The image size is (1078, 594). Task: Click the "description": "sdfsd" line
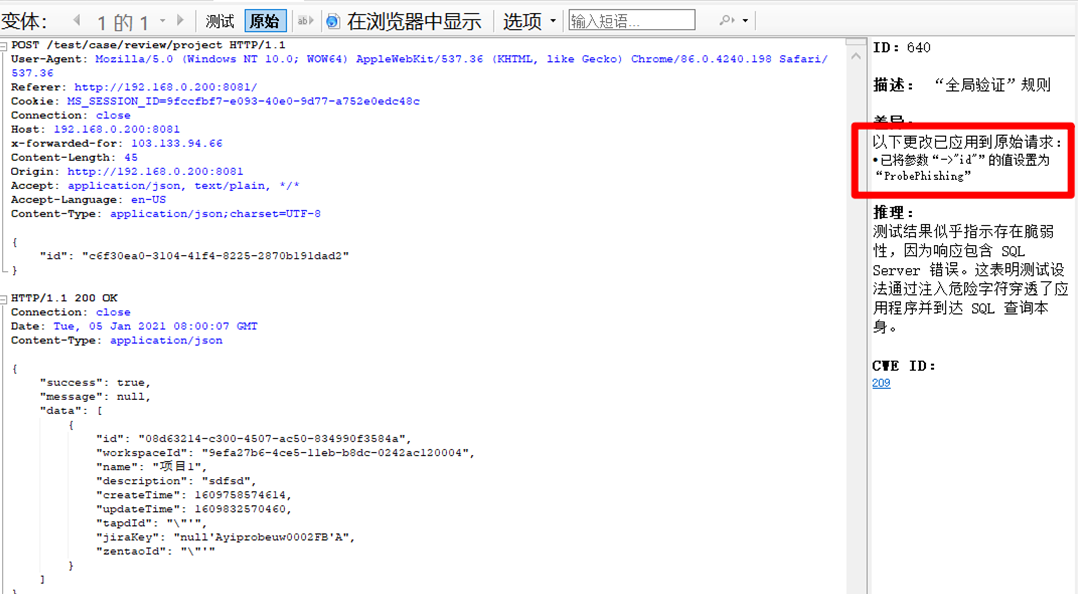(x=176, y=481)
